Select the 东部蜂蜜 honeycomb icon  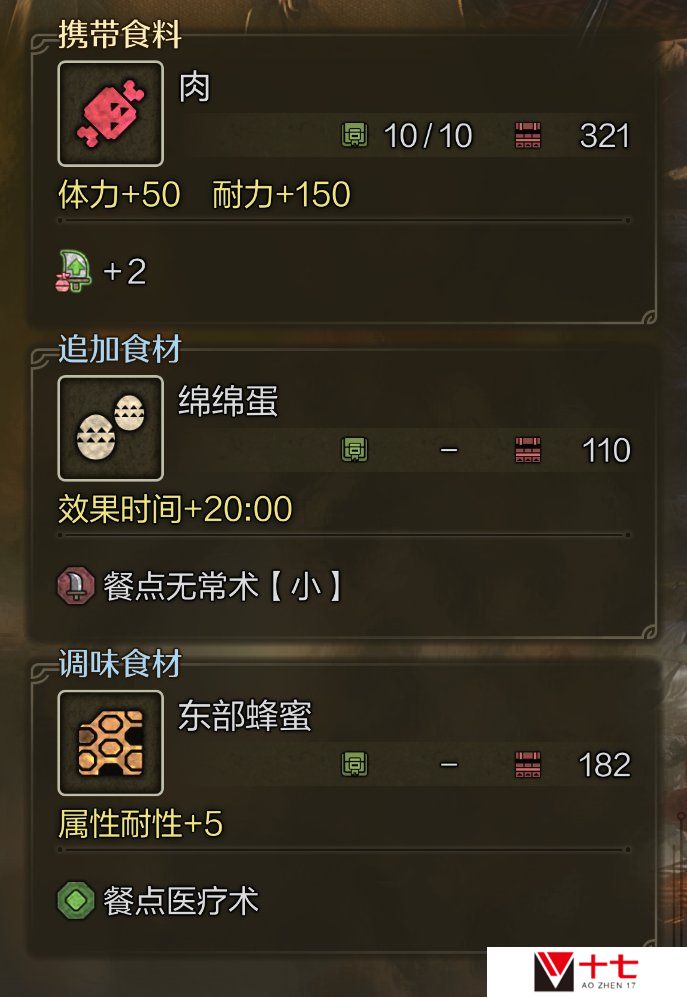coord(111,743)
